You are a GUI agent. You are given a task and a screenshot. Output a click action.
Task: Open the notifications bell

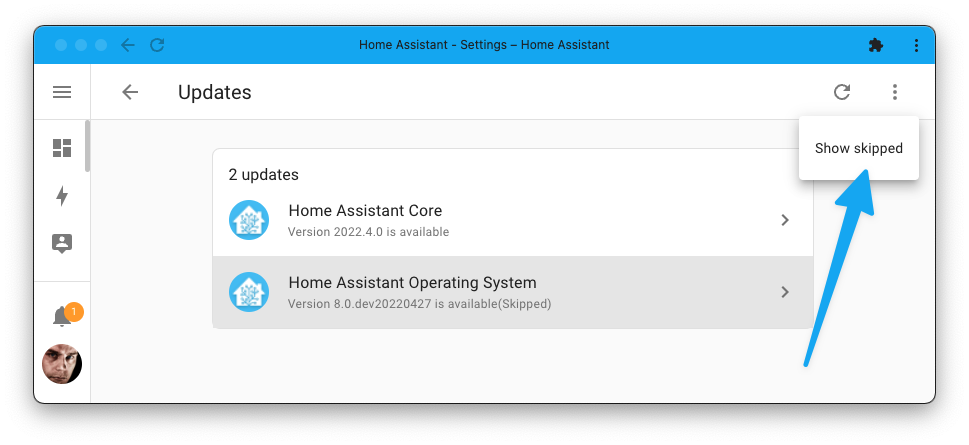pyautogui.click(x=62, y=318)
